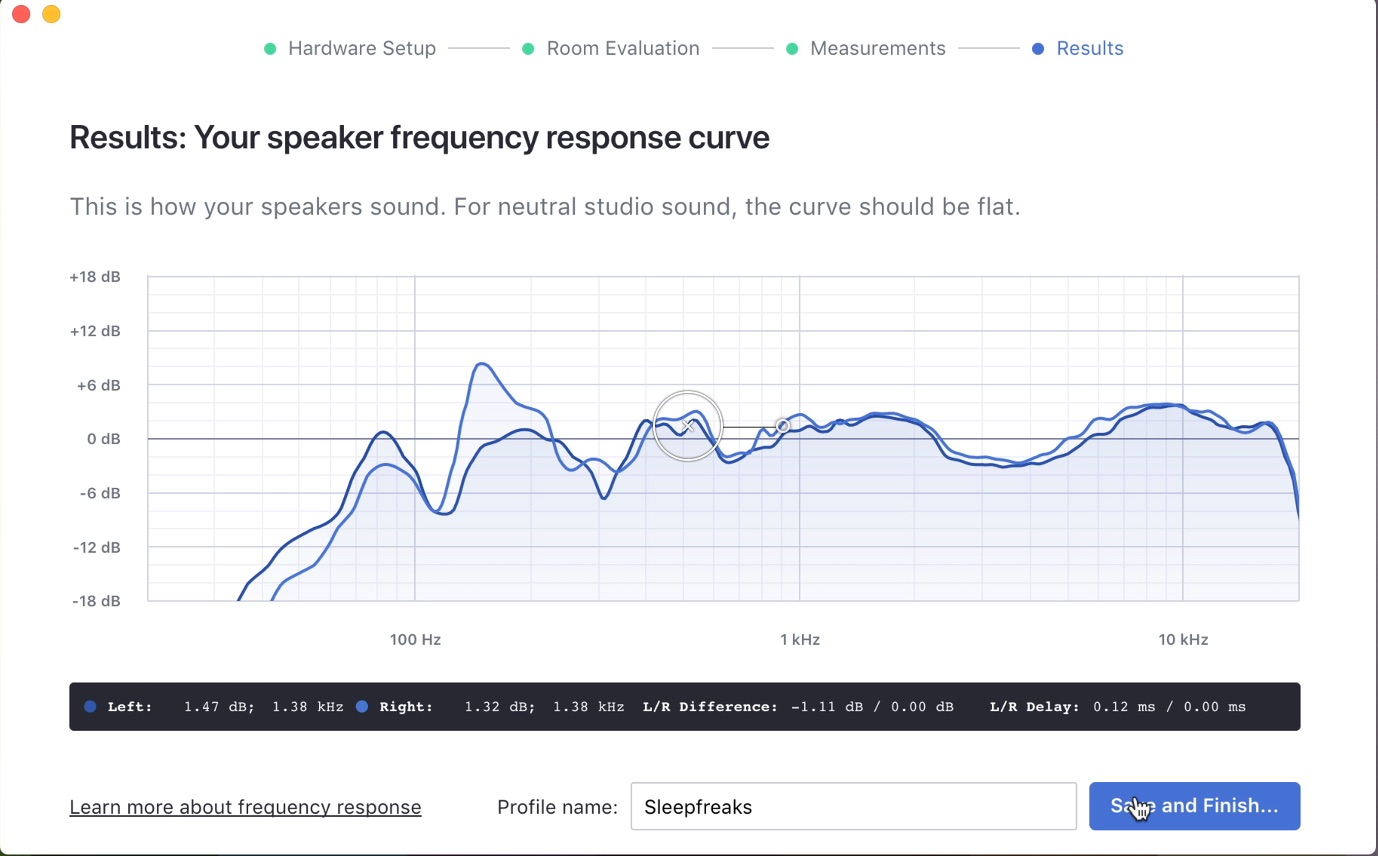Click the +18 dB axis label
The width and height of the screenshot is (1378, 856).
(x=95, y=277)
